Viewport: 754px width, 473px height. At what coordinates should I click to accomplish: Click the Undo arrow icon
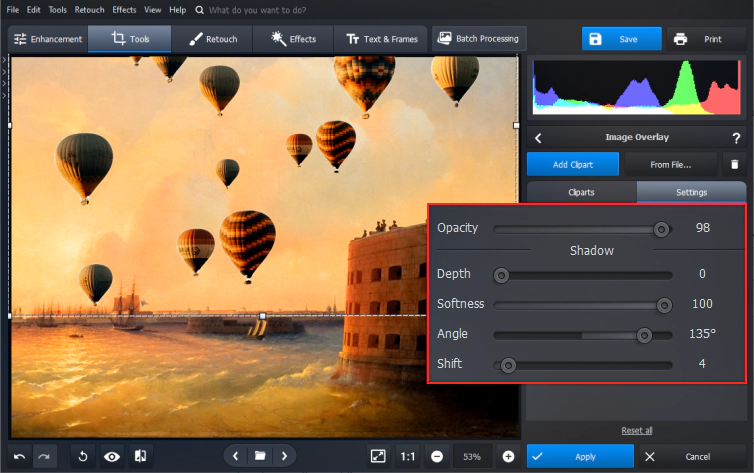(20, 456)
